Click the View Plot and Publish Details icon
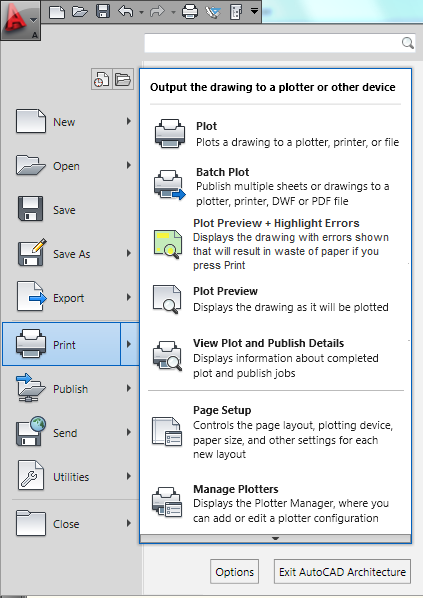Viewport: 423px width, 598px height. coord(167,356)
